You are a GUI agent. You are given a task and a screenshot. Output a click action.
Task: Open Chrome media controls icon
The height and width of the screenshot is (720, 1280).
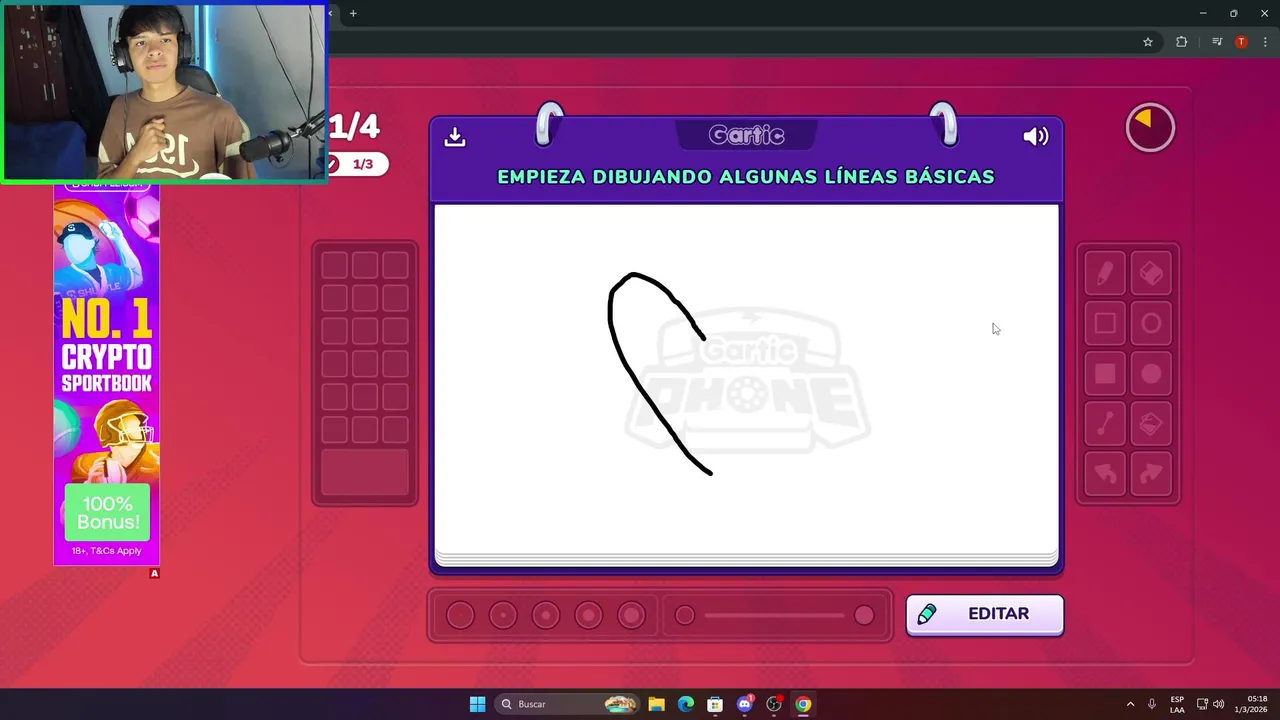1216,42
